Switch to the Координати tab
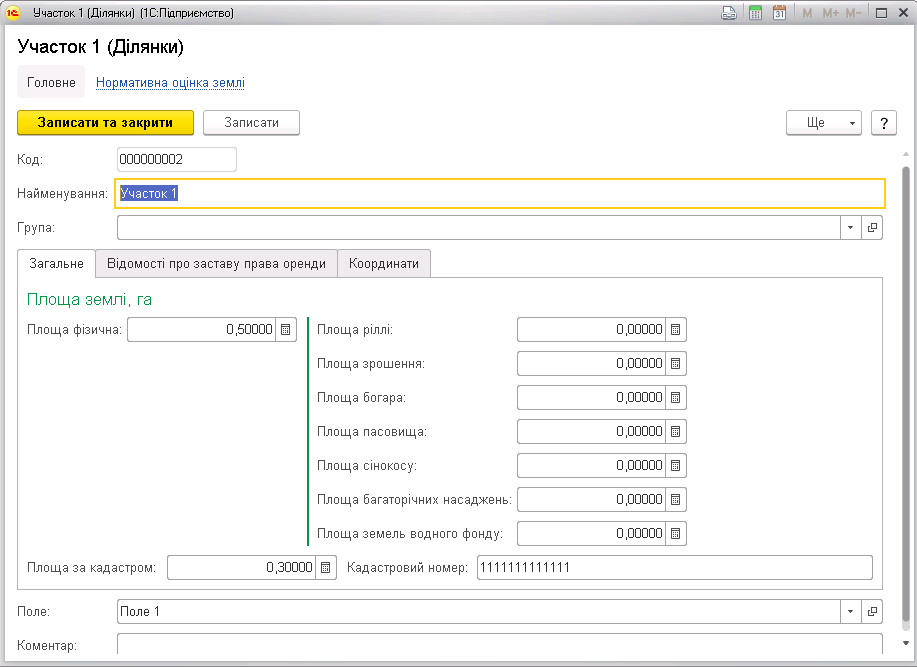This screenshot has width=917, height=667. (384, 263)
